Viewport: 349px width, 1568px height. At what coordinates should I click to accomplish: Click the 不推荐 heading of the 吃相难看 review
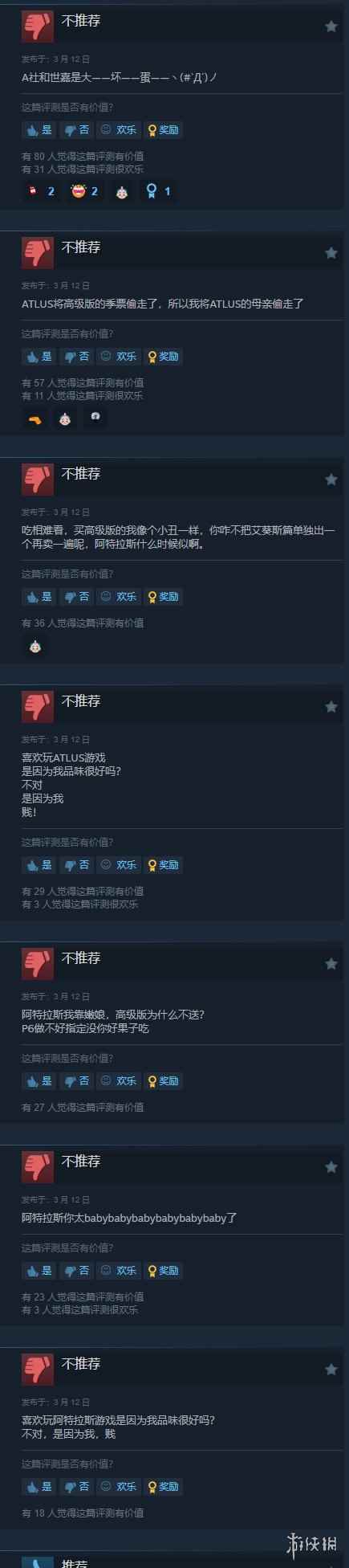[x=81, y=473]
